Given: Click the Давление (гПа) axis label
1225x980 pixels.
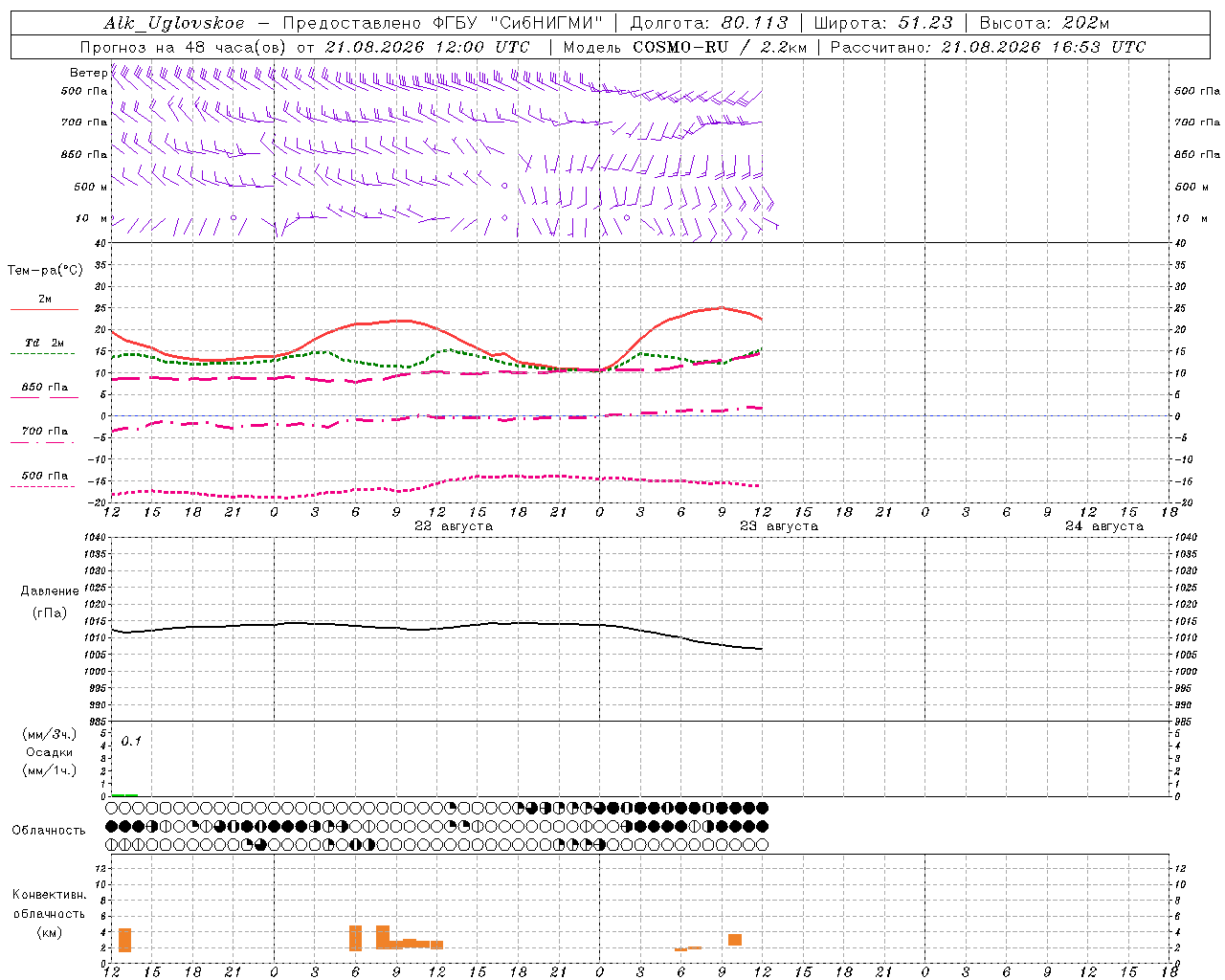Looking at the screenshot, I should [x=50, y=602].
